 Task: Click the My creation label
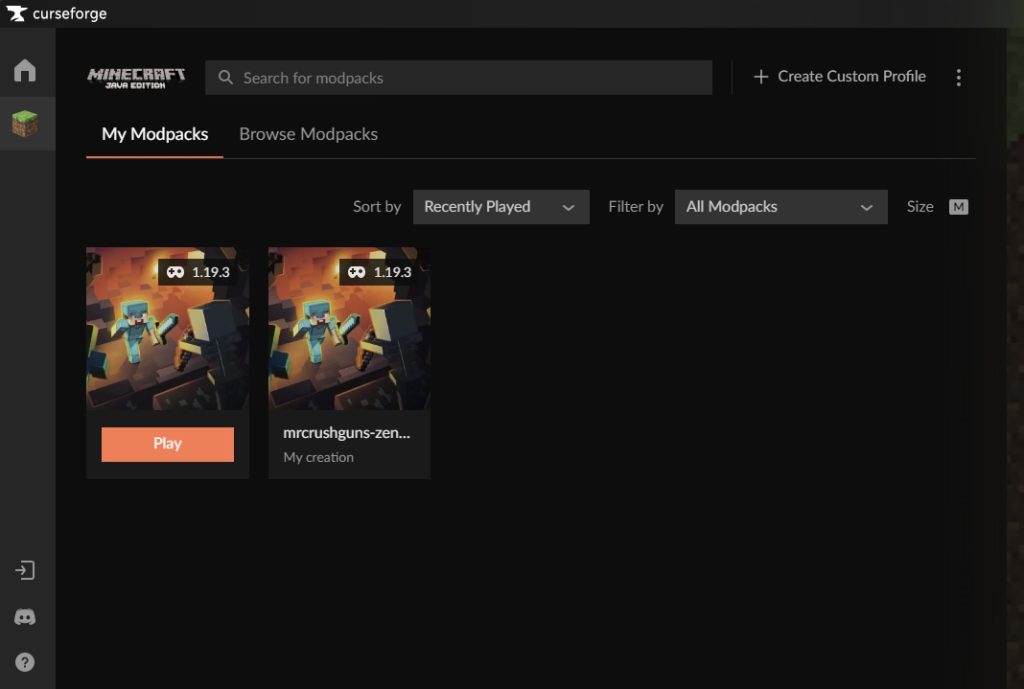coord(319,457)
